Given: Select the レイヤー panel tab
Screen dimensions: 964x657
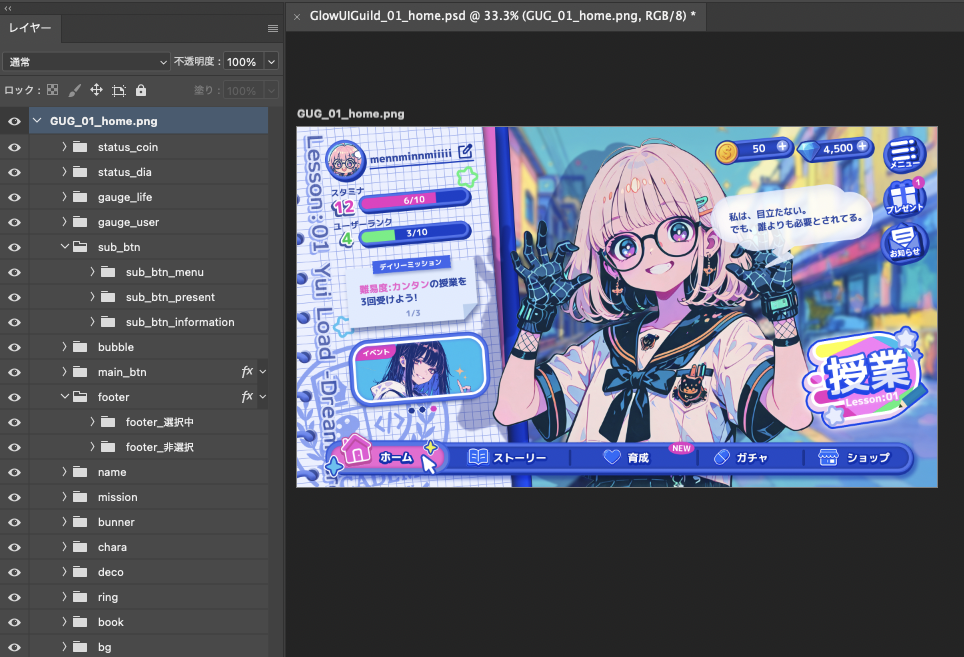Looking at the screenshot, I should coord(31,29).
